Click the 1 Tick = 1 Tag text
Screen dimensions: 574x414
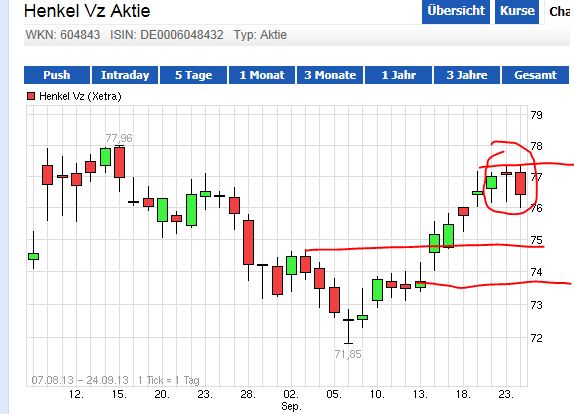168,380
